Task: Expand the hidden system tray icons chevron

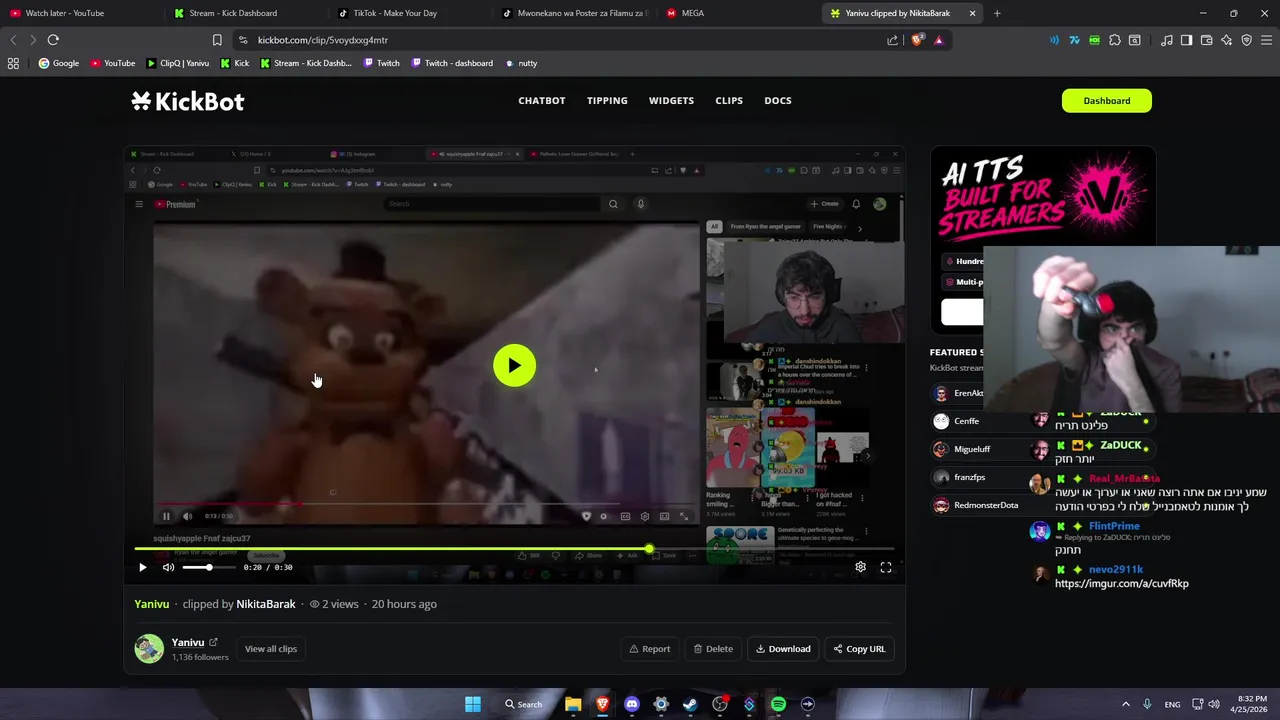Action: coord(1125,704)
